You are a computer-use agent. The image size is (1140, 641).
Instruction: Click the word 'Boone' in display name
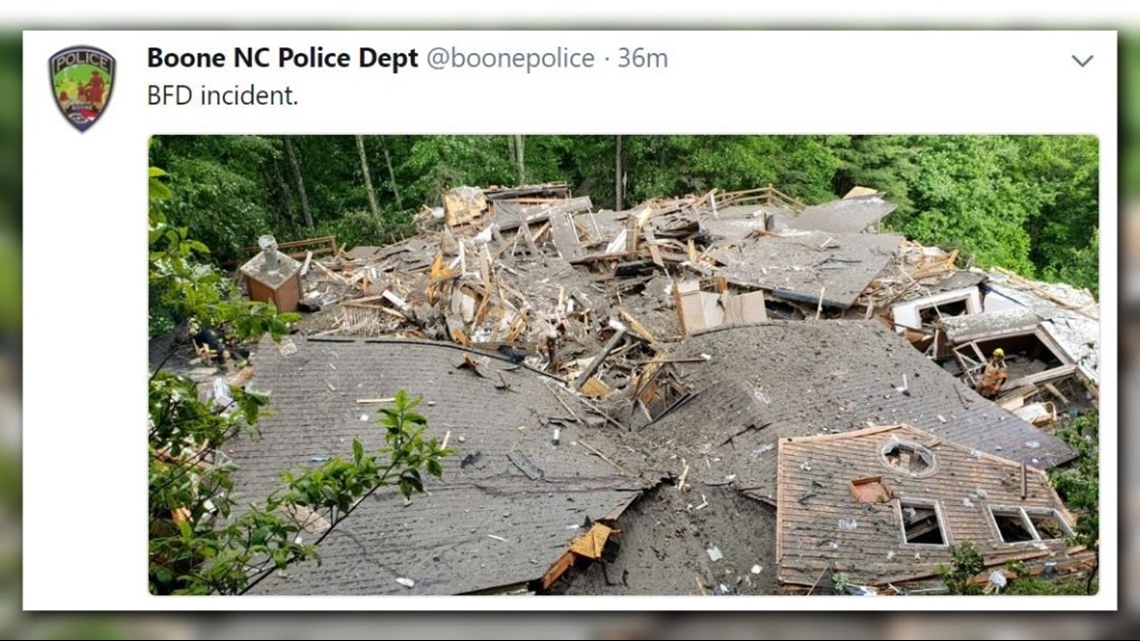point(187,58)
